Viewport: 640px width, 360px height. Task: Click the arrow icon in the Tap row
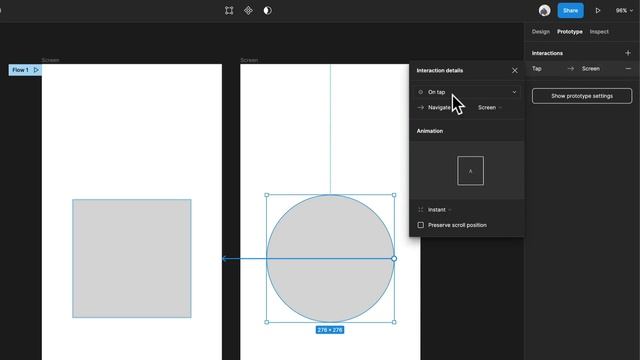(x=571, y=69)
